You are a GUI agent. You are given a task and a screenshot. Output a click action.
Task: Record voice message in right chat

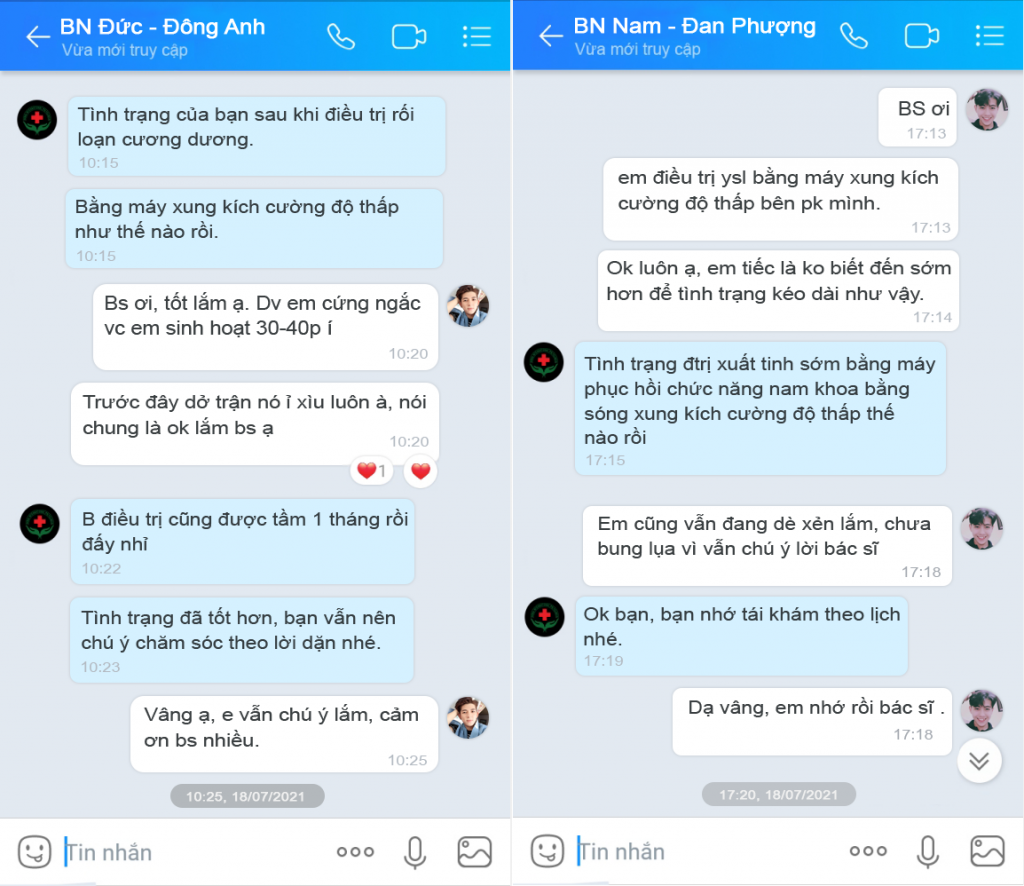point(927,851)
